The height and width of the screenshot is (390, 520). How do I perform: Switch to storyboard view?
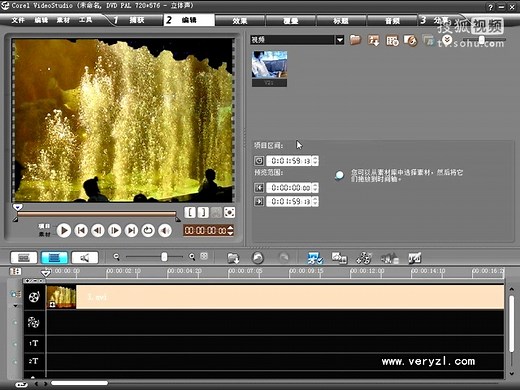pyautogui.click(x=24, y=257)
